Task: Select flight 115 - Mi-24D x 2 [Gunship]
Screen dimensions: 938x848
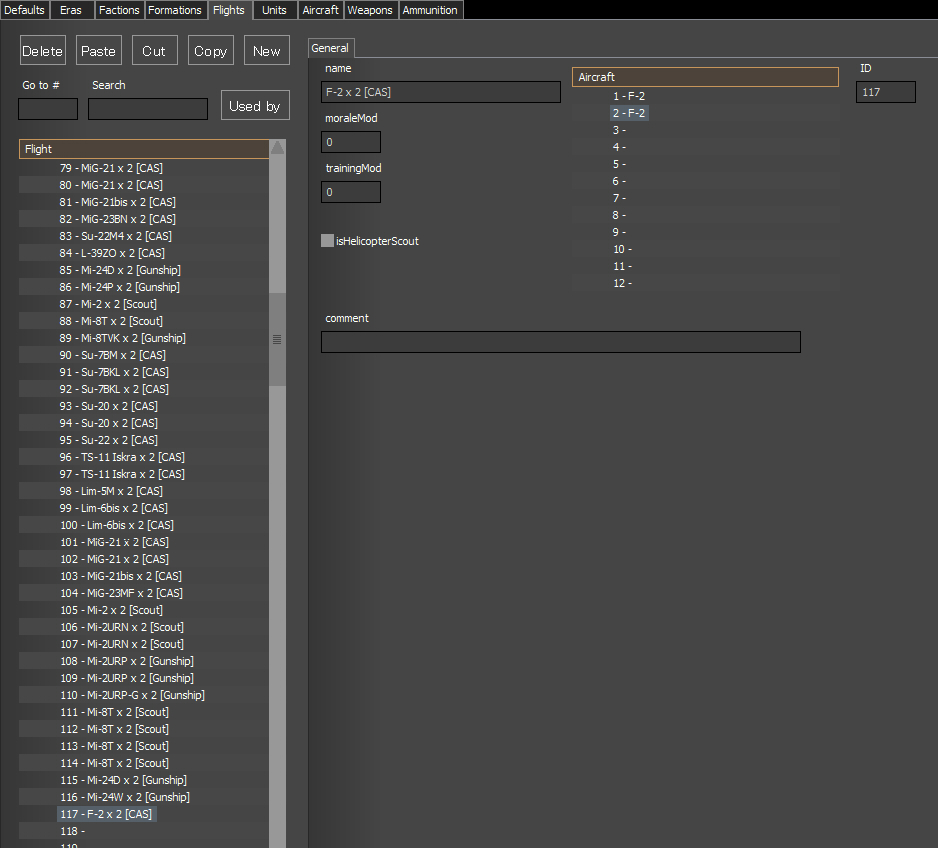Action: tap(123, 780)
